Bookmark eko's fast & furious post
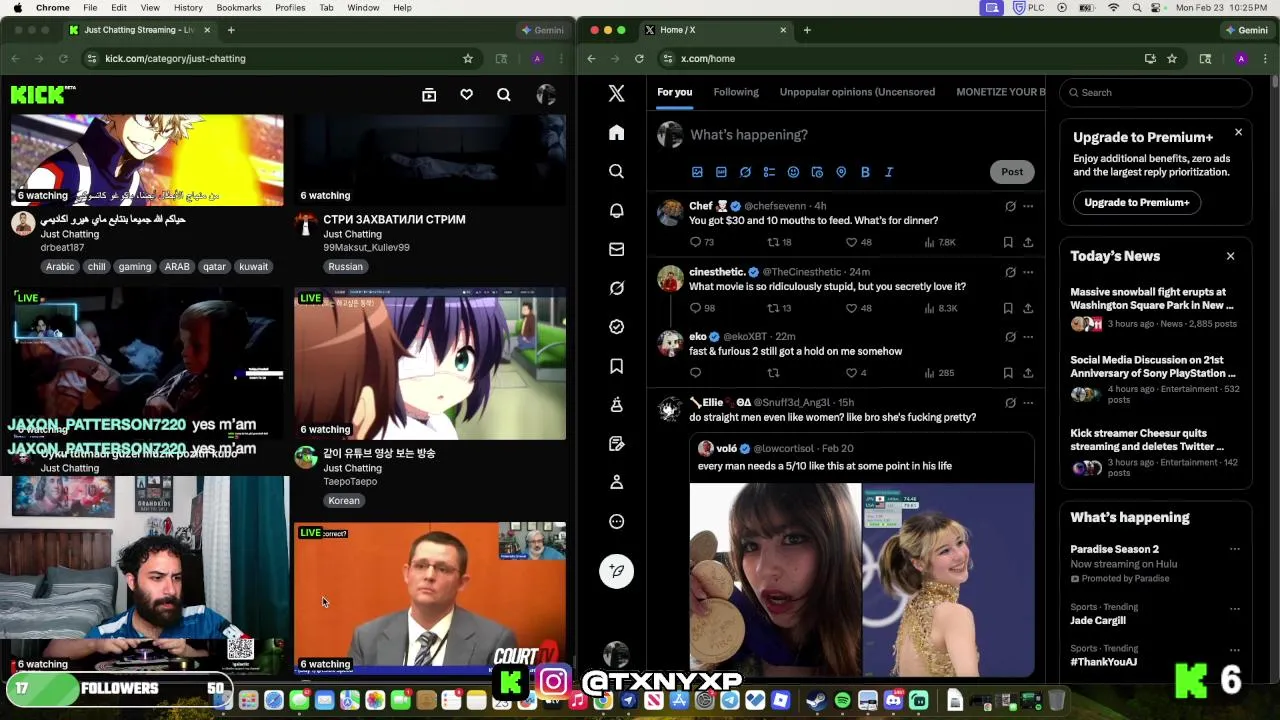Viewport: 1280px width, 720px height. [x=1008, y=373]
